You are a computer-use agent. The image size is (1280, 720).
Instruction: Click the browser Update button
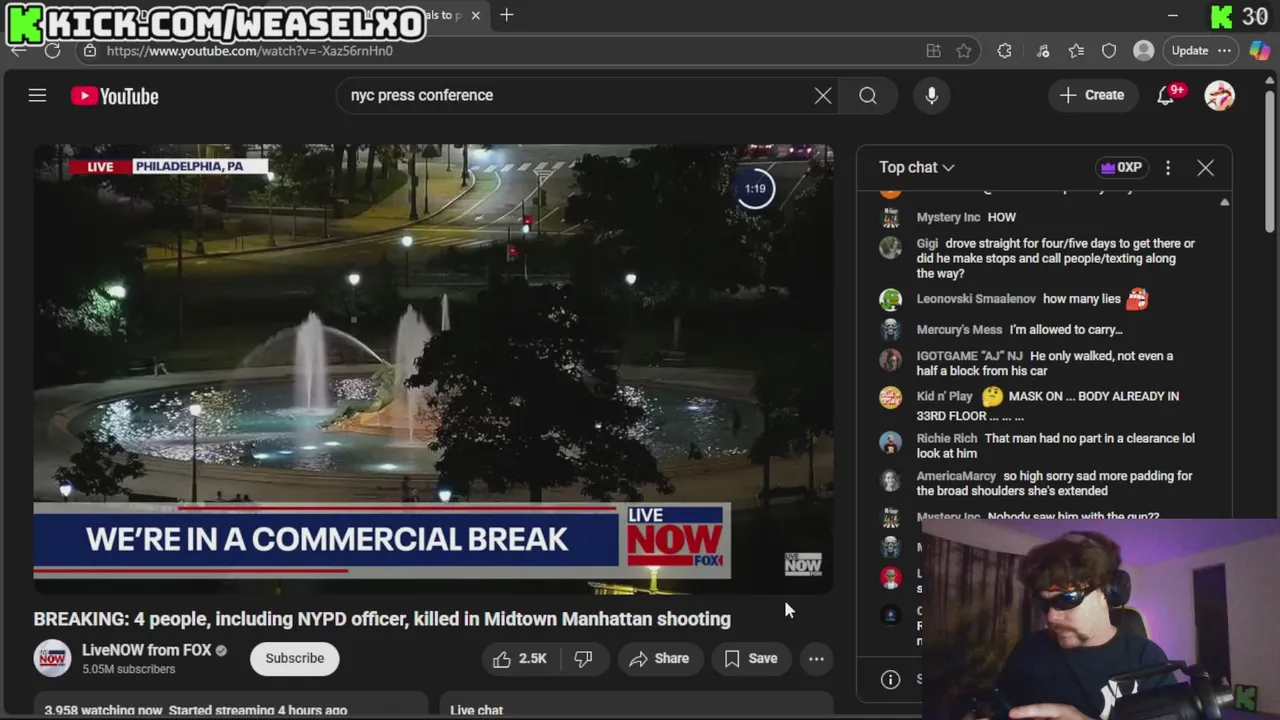pyautogui.click(x=1190, y=51)
